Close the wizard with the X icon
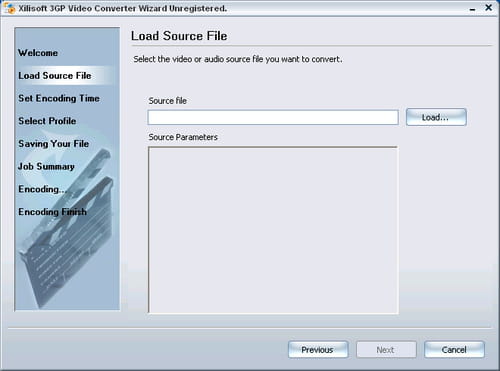Viewport: 500px width, 371px height. [489, 7]
